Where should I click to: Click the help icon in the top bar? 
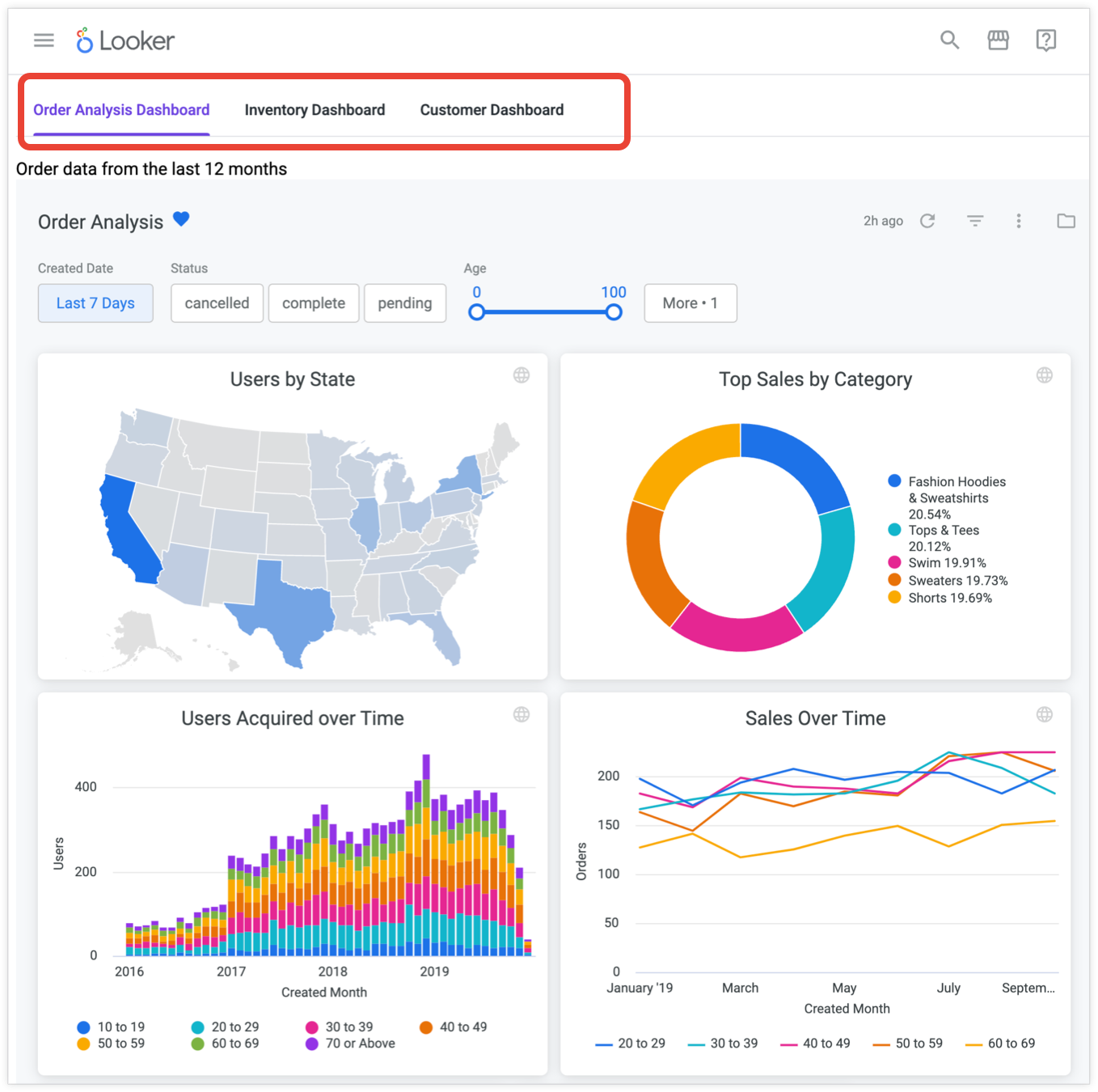(1045, 40)
